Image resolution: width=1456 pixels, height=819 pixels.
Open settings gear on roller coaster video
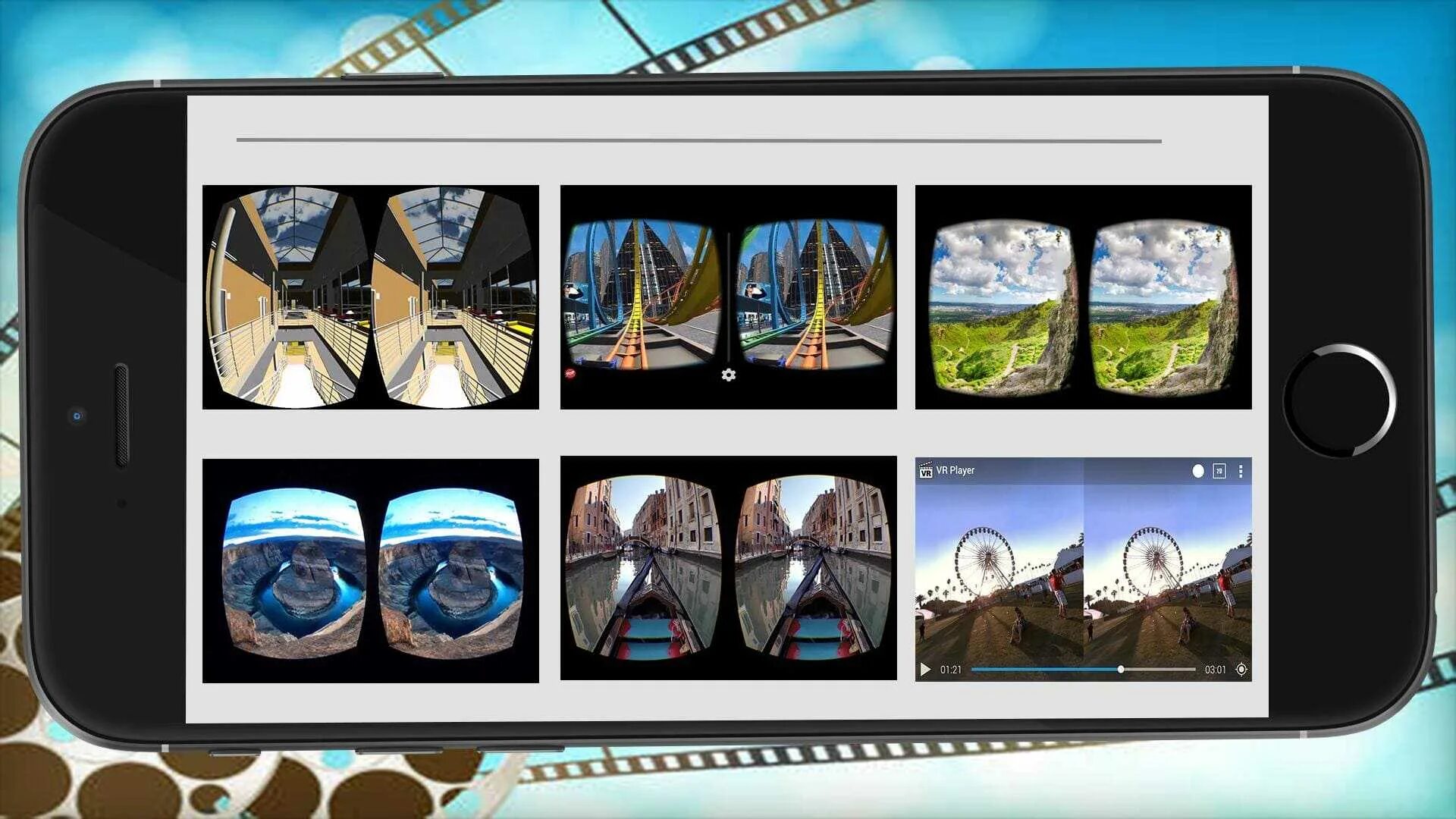pyautogui.click(x=728, y=375)
